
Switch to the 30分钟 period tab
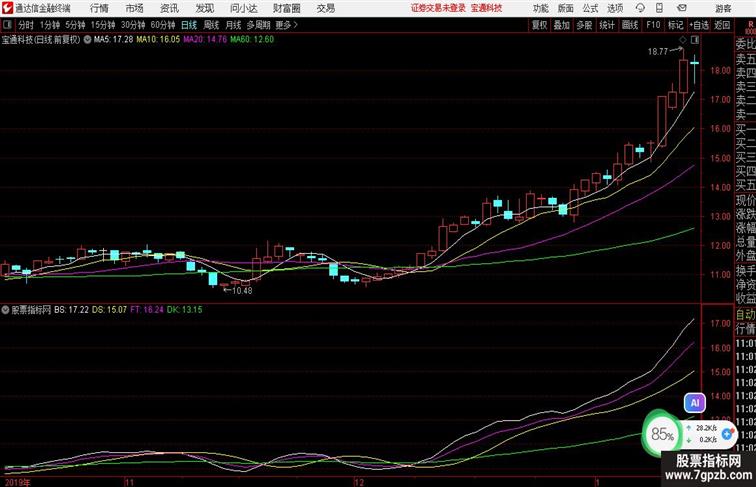[133, 25]
